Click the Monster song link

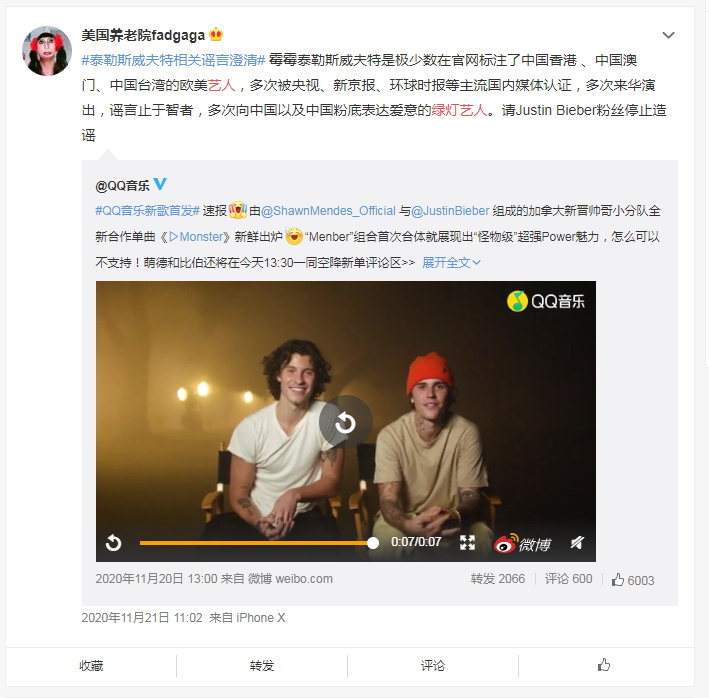pyautogui.click(x=196, y=237)
